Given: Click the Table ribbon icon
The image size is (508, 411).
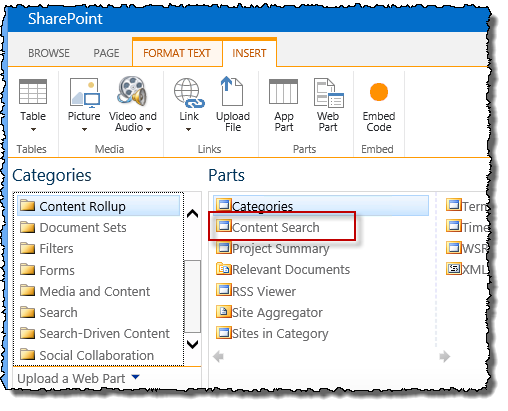Looking at the screenshot, I should [33, 92].
